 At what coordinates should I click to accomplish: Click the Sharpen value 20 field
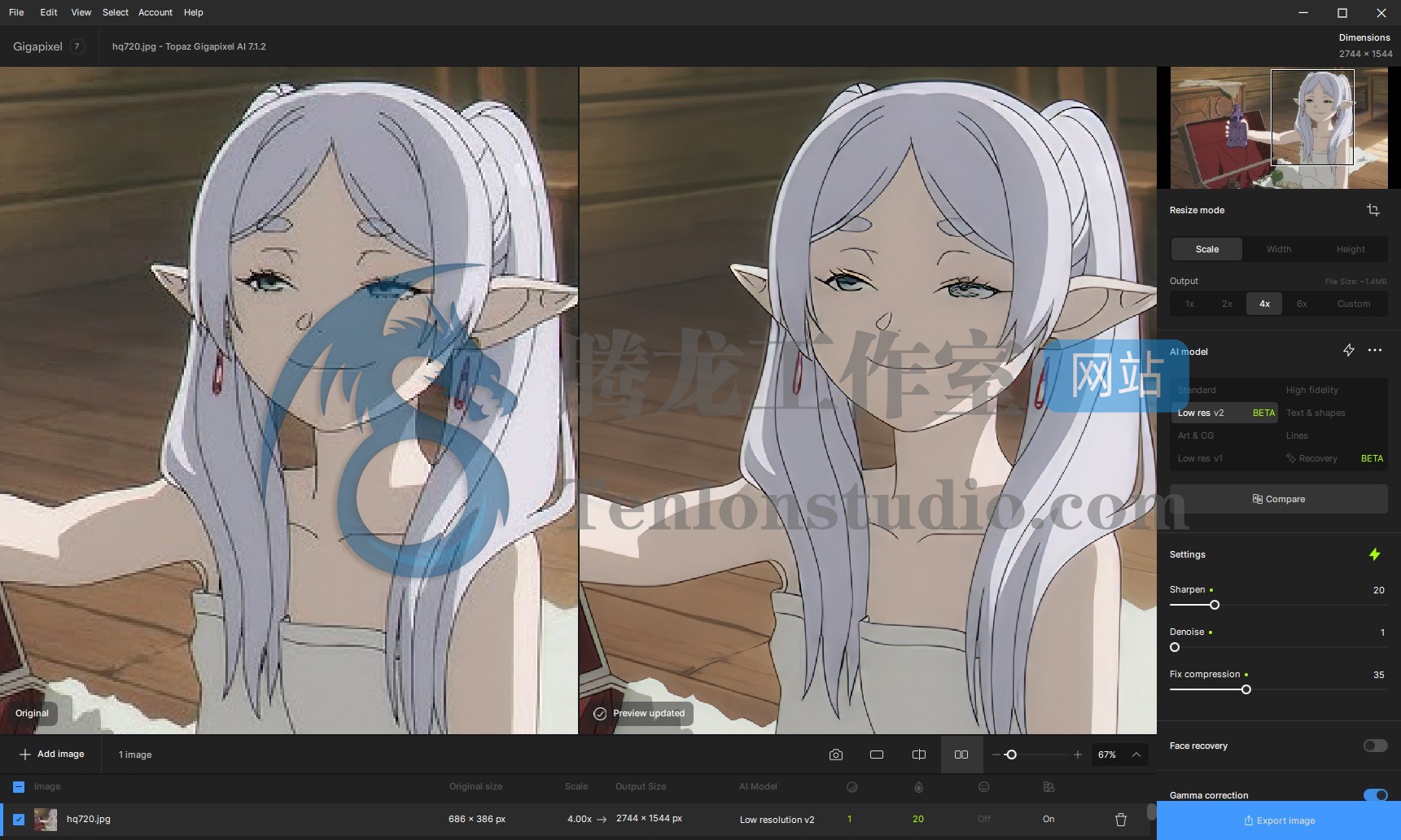[x=1378, y=590]
